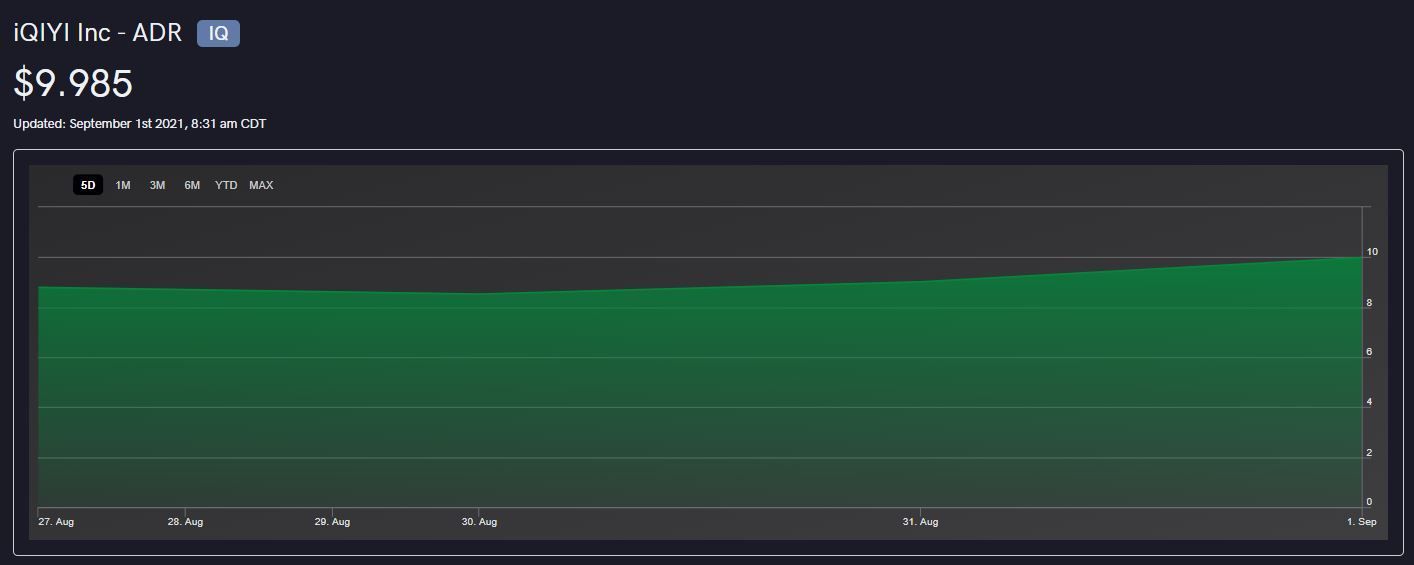Switch chart to 1M range
The image size is (1414, 565).
pos(123,185)
